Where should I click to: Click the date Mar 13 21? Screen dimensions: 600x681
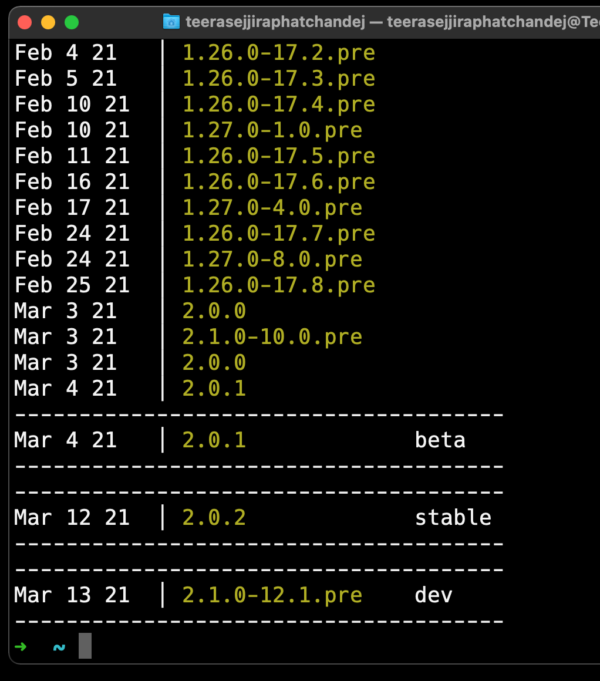(x=72, y=595)
